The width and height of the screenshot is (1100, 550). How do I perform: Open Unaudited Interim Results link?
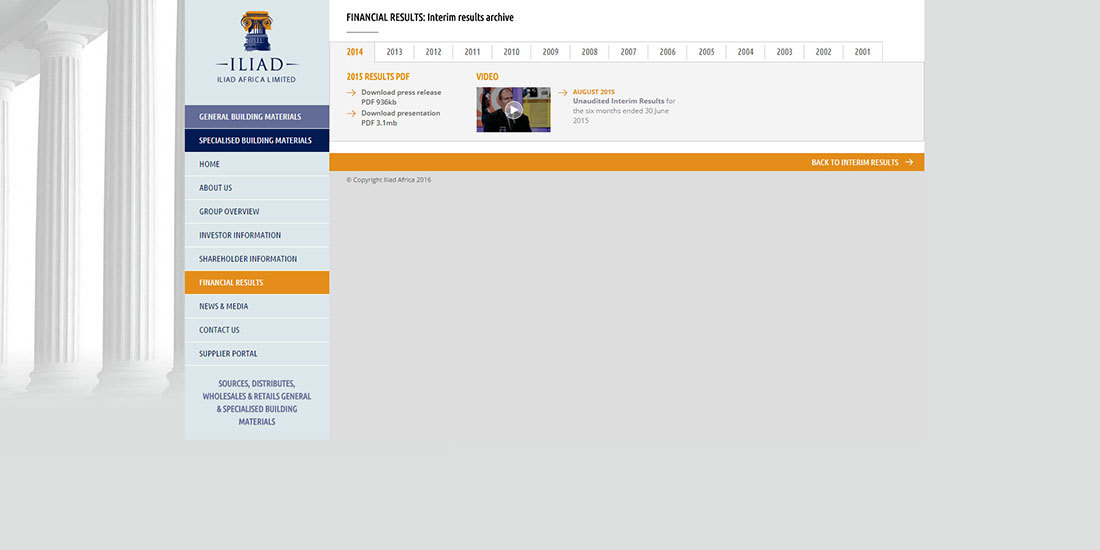[x=618, y=101]
